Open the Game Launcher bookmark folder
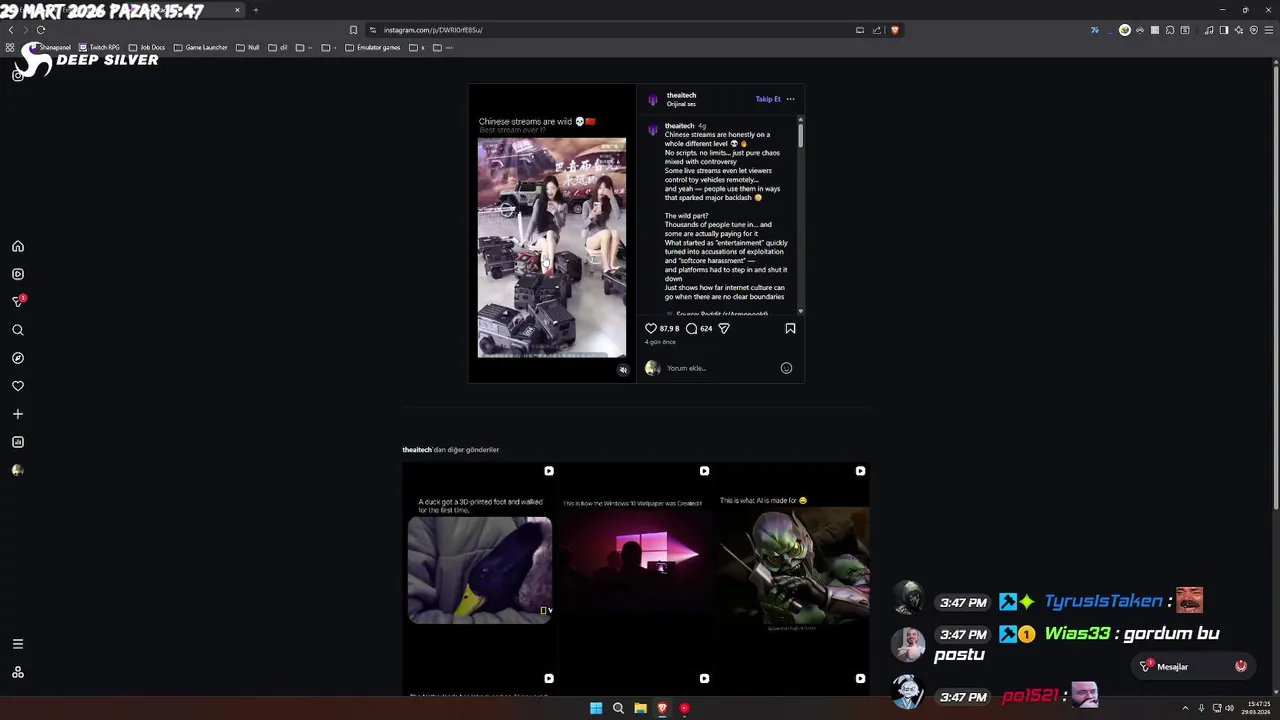Screen dimensions: 1280x720 pos(201,47)
